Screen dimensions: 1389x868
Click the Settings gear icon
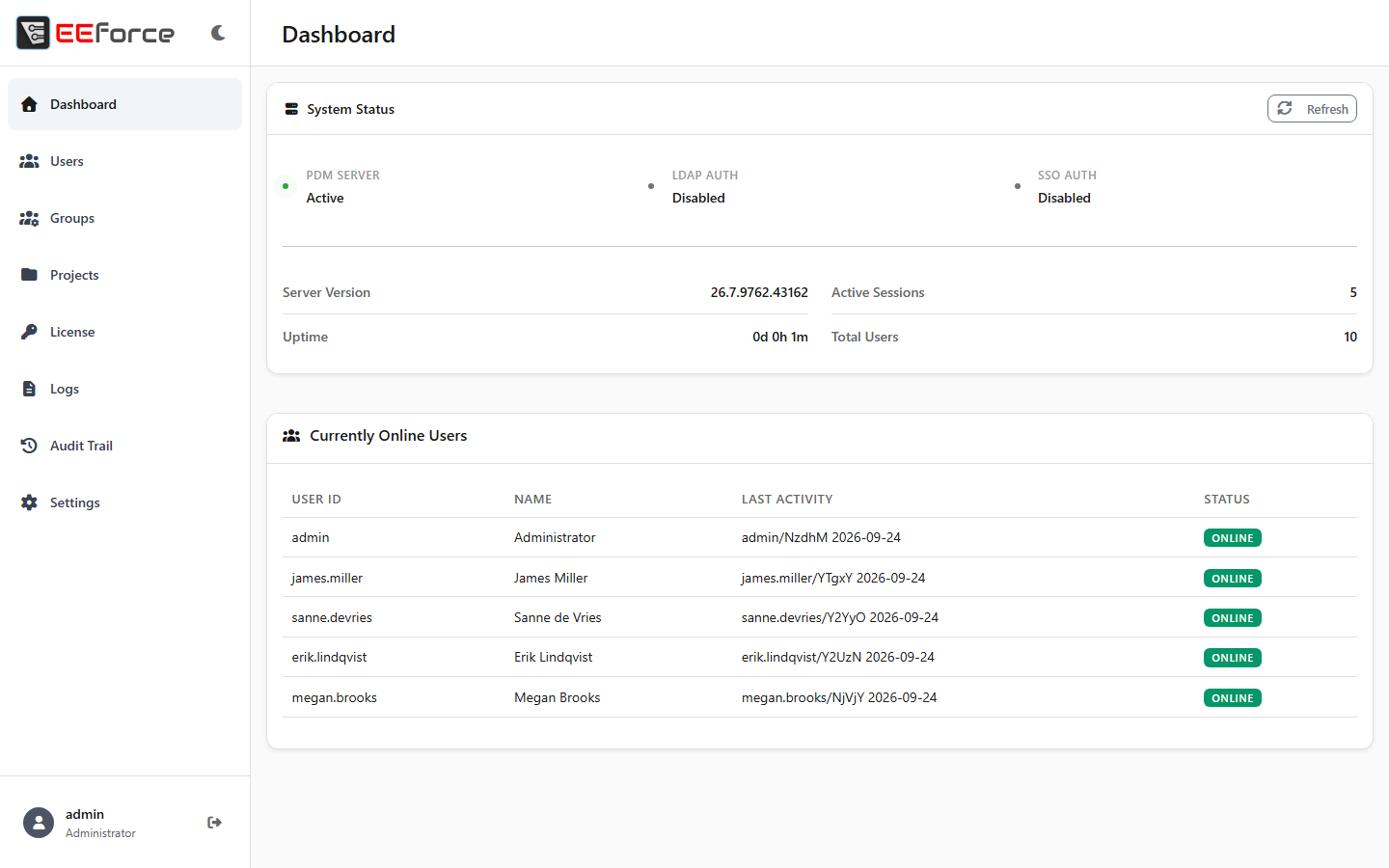(29, 502)
